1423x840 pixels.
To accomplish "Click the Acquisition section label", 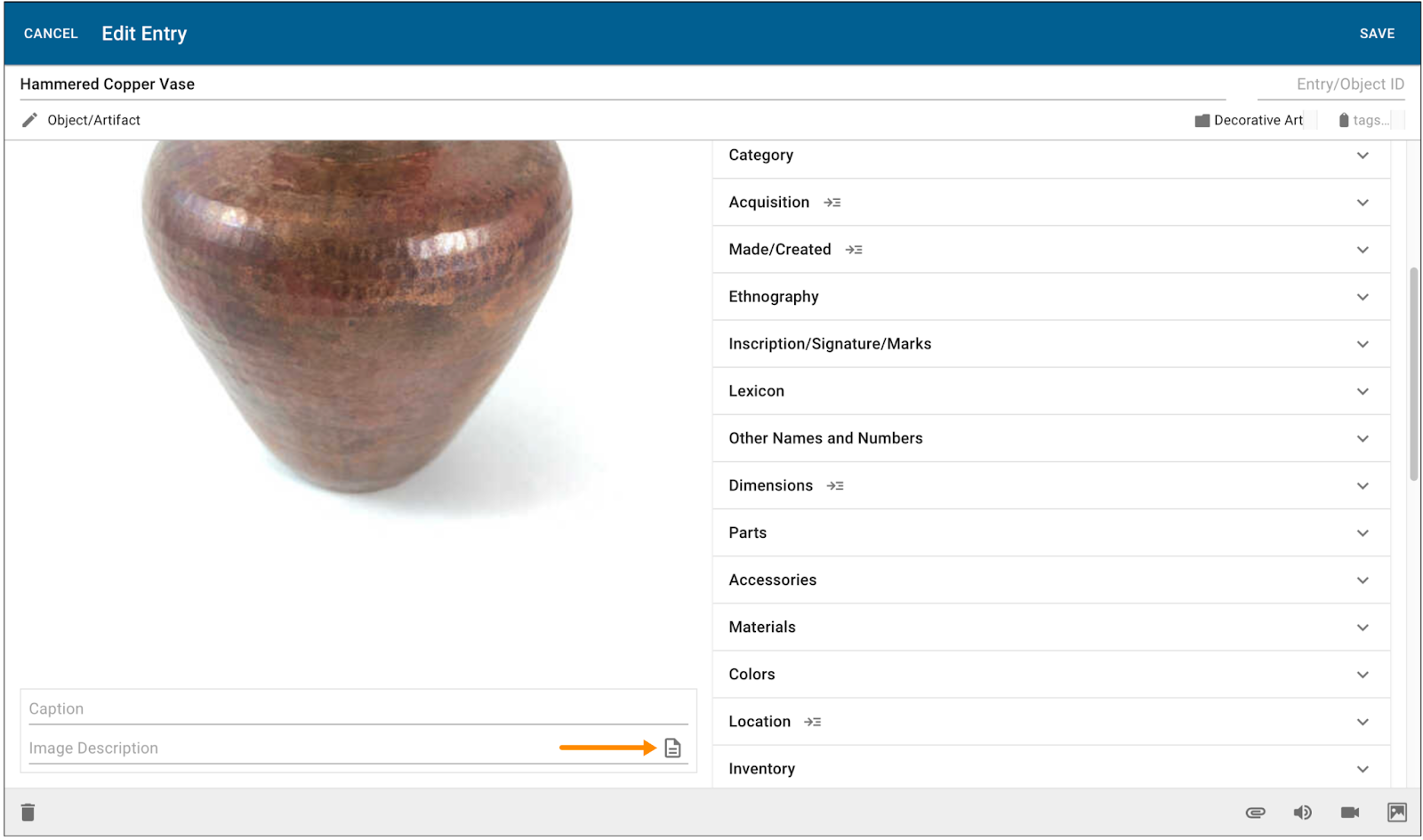I will 768,203.
